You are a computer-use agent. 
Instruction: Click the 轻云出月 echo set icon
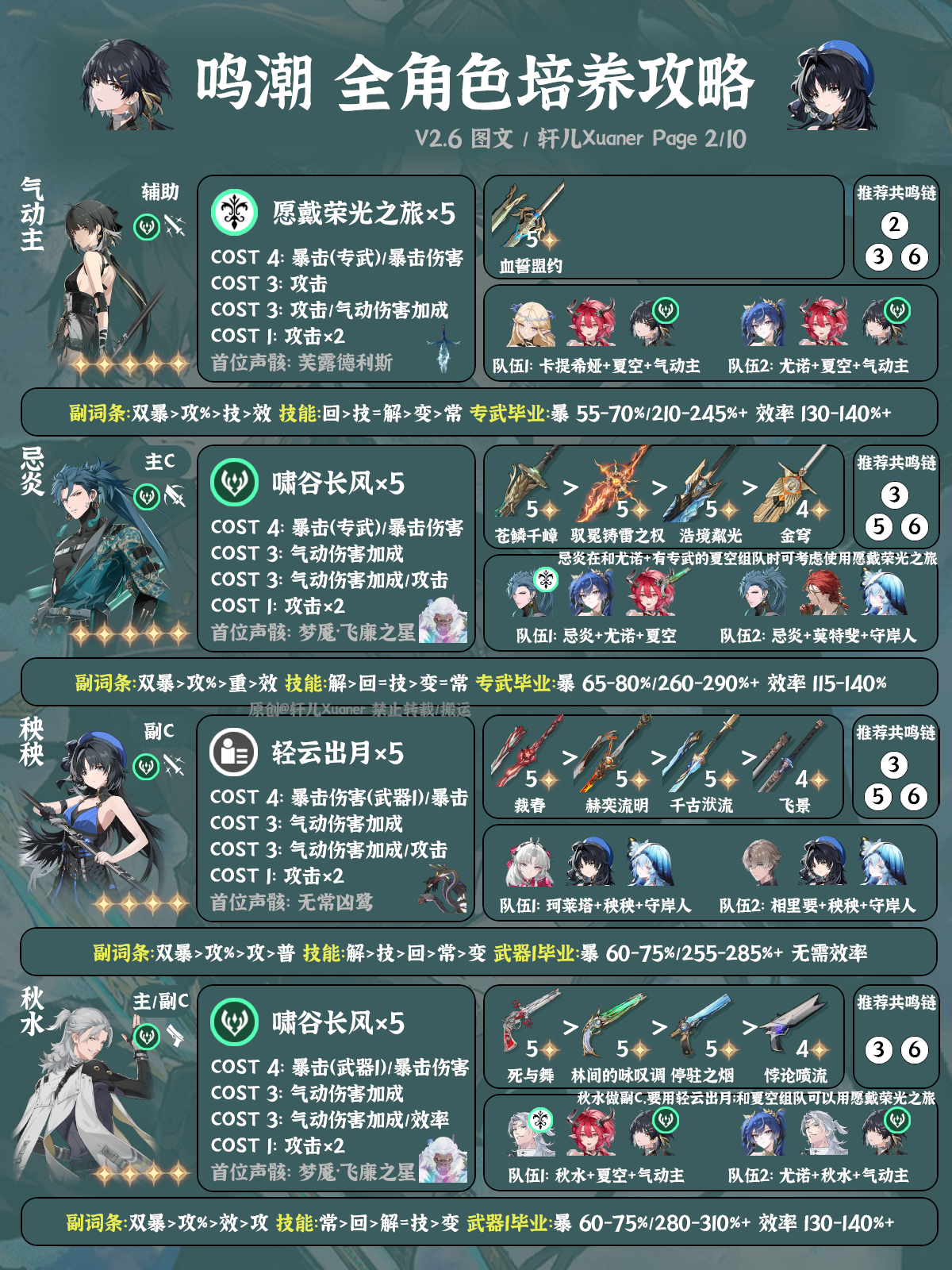coord(234,752)
